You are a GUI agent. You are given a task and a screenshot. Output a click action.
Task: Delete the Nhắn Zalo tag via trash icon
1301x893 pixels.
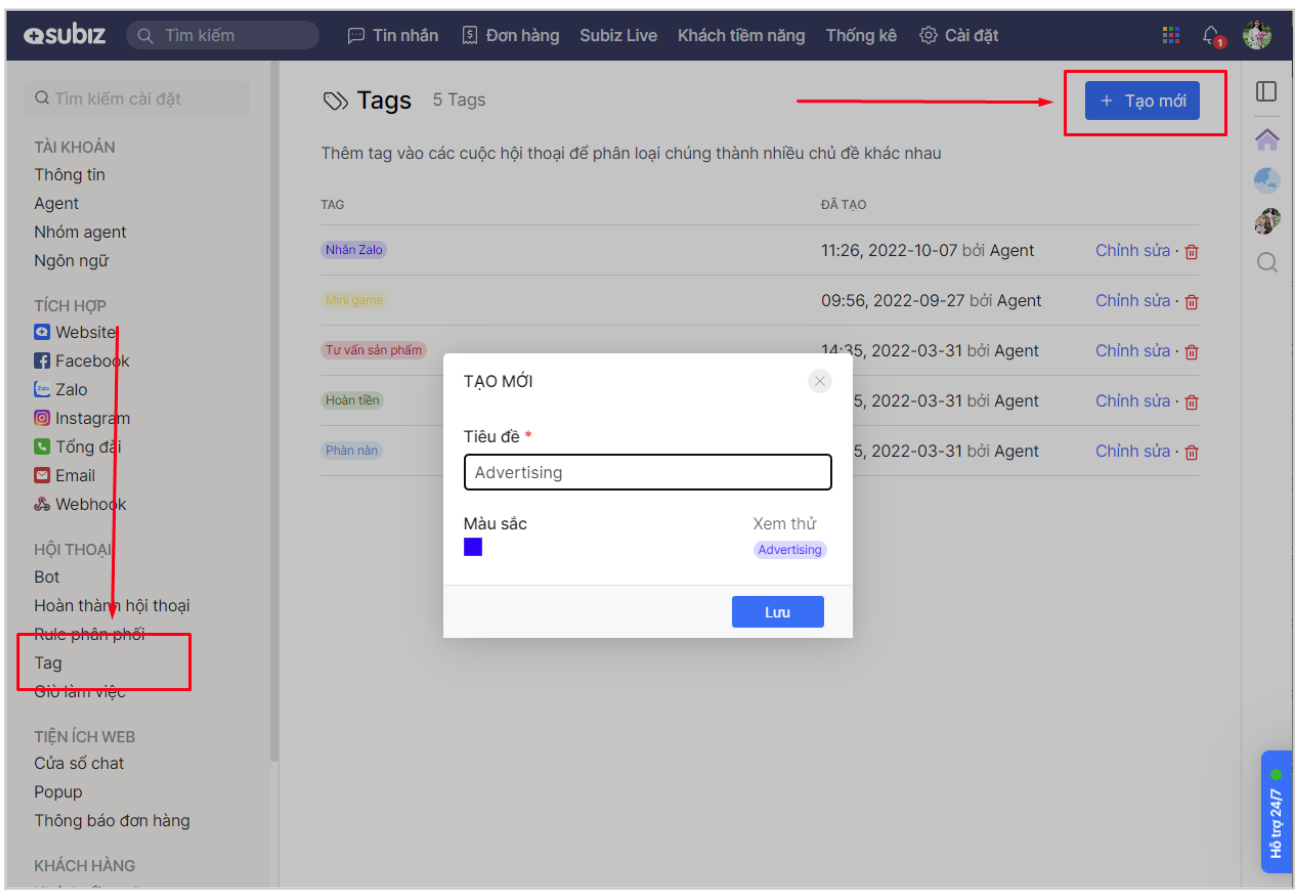(1191, 251)
